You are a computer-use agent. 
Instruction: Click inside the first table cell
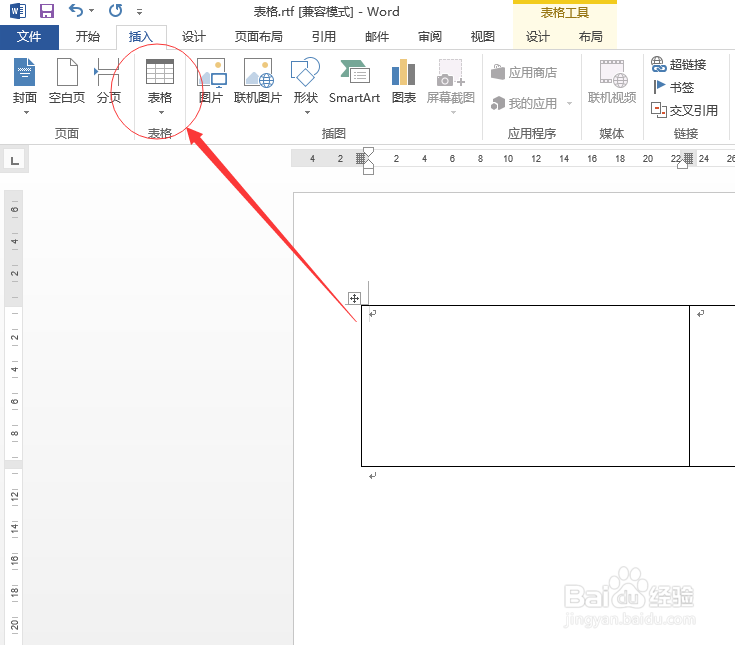pos(525,386)
